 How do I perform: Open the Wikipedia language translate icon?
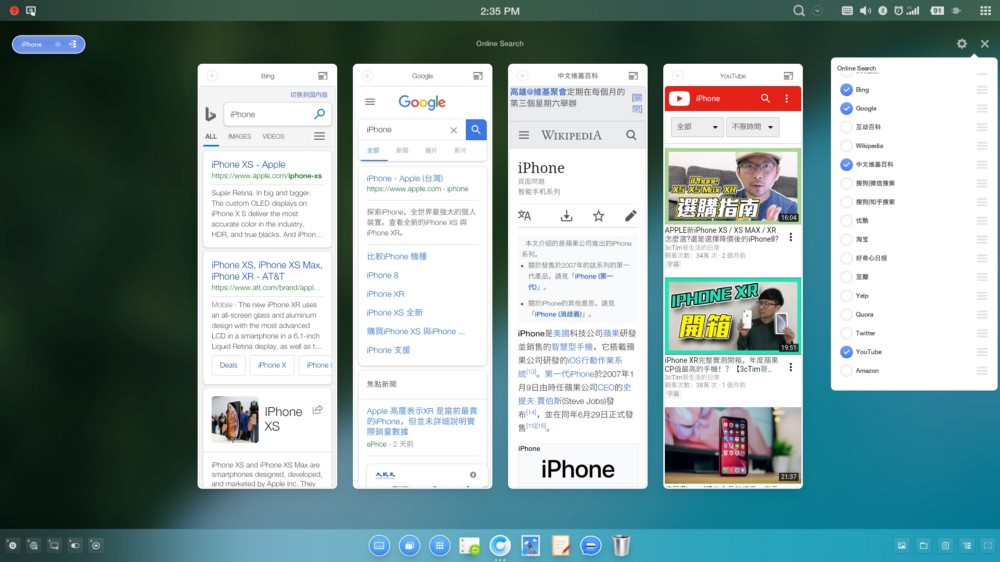tap(525, 215)
